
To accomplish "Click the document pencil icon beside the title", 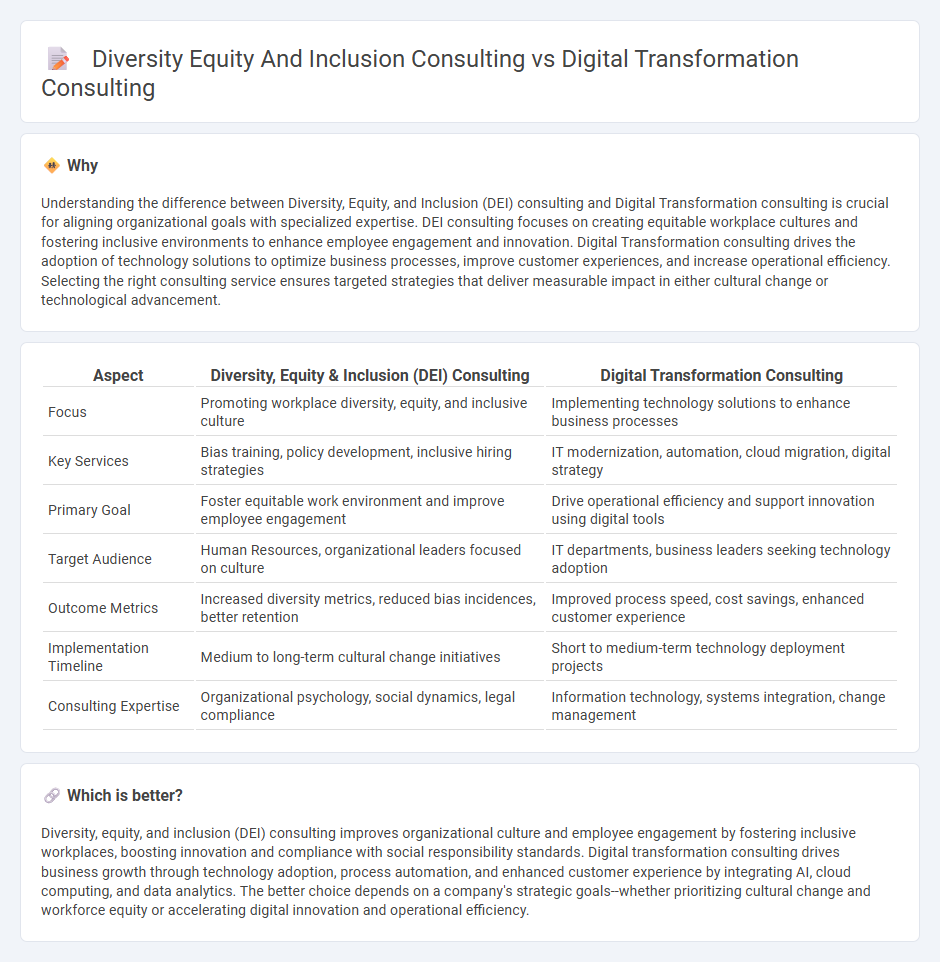I will [58, 60].
